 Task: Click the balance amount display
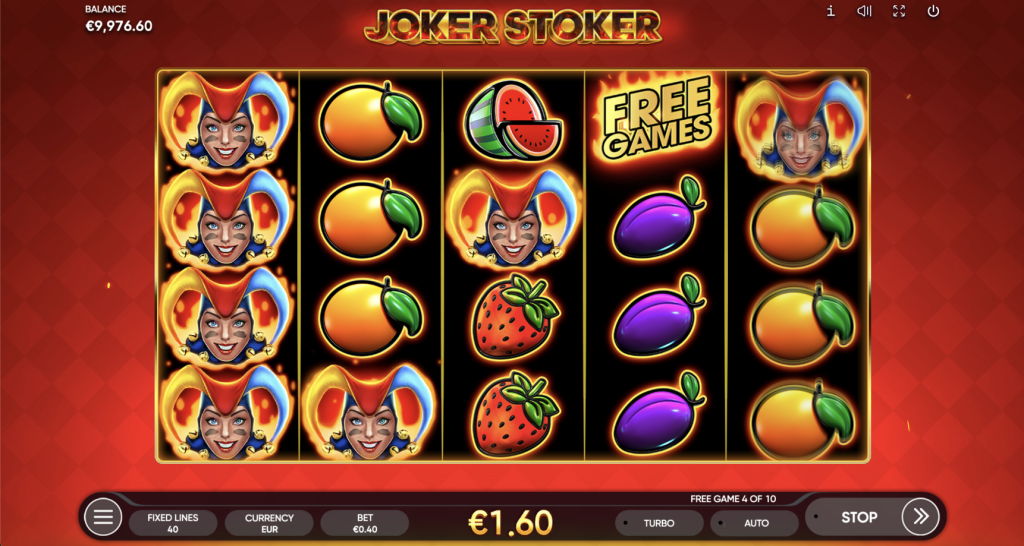119,27
